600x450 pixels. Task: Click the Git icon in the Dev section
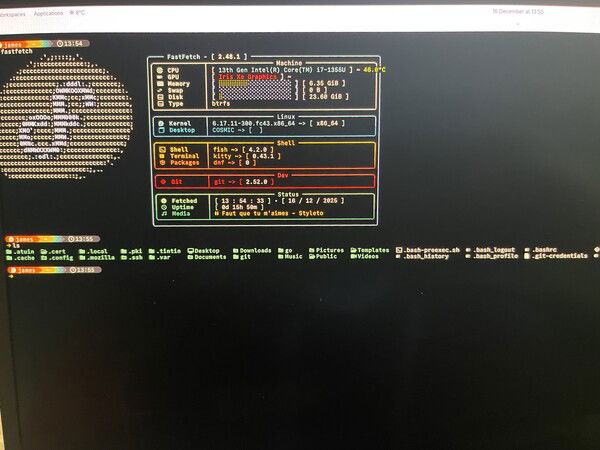click(161, 181)
